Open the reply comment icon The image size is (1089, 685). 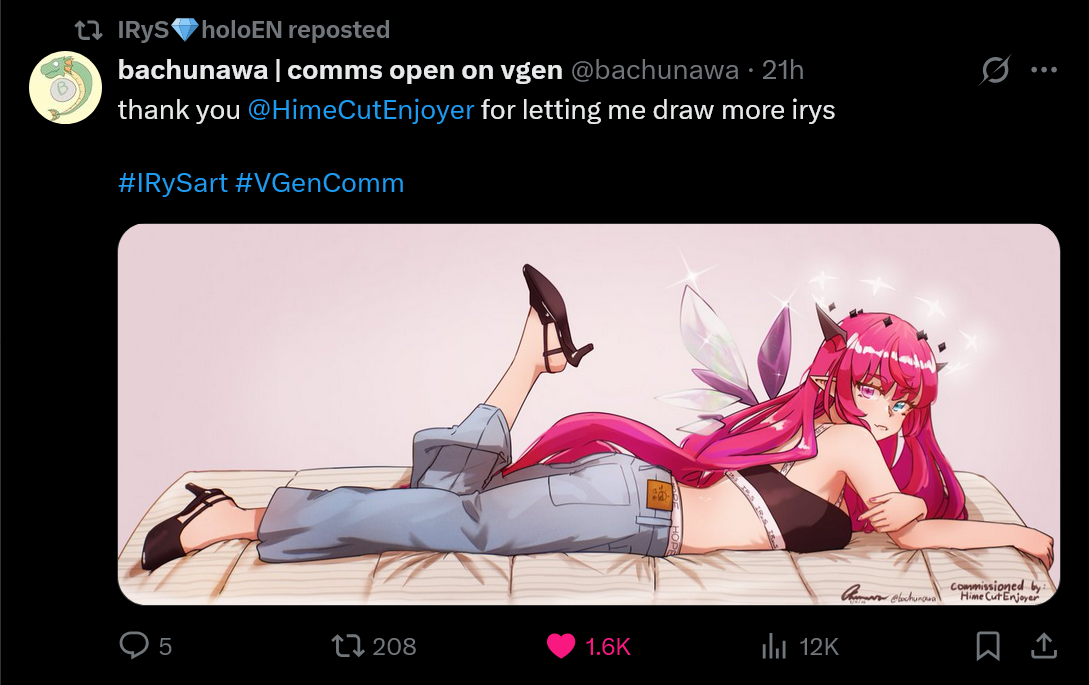pyautogui.click(x=134, y=645)
